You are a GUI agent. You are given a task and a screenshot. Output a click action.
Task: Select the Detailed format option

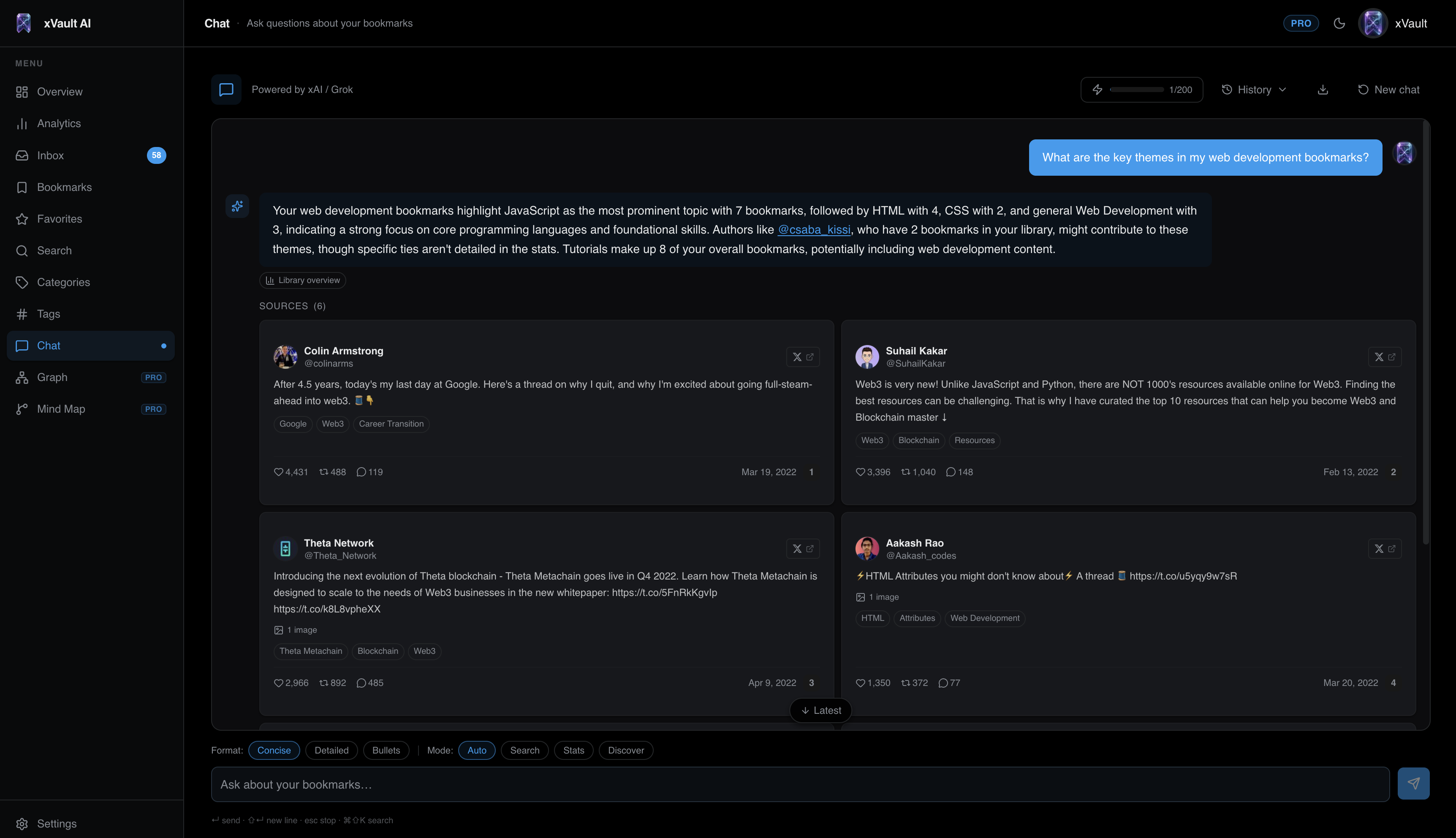331,750
